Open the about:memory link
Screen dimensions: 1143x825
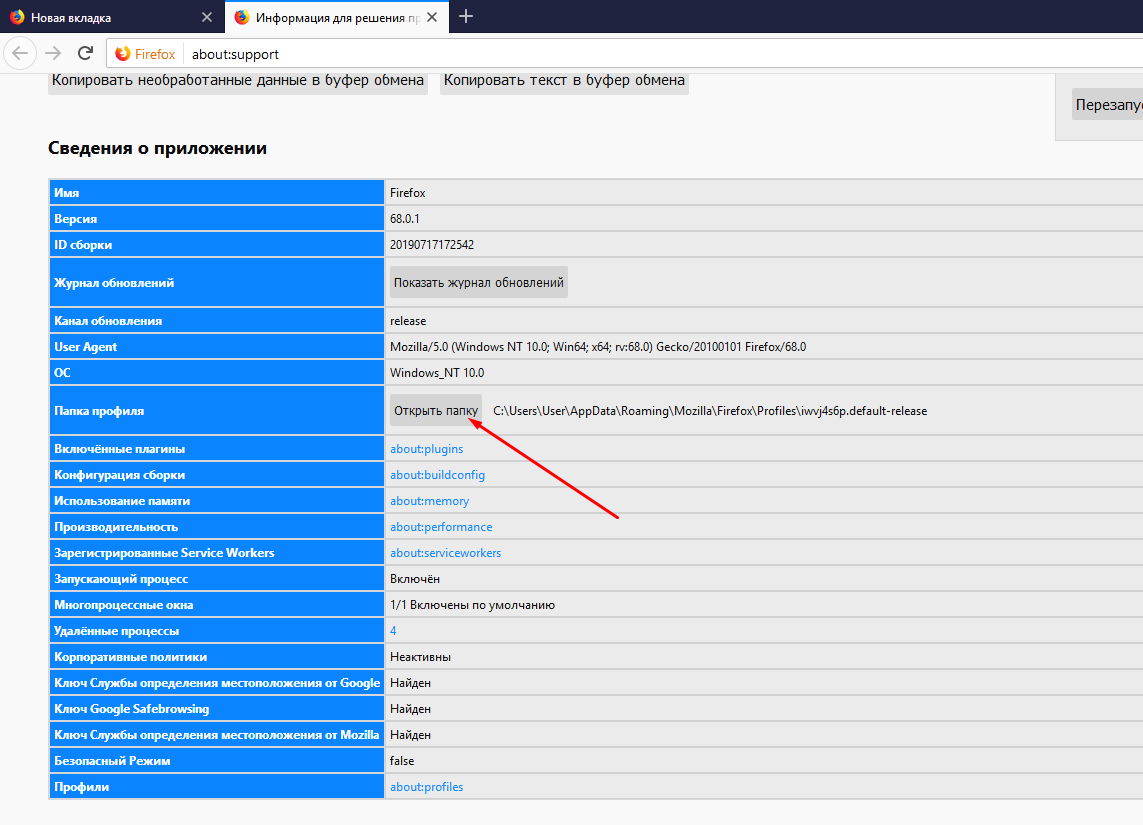(429, 501)
